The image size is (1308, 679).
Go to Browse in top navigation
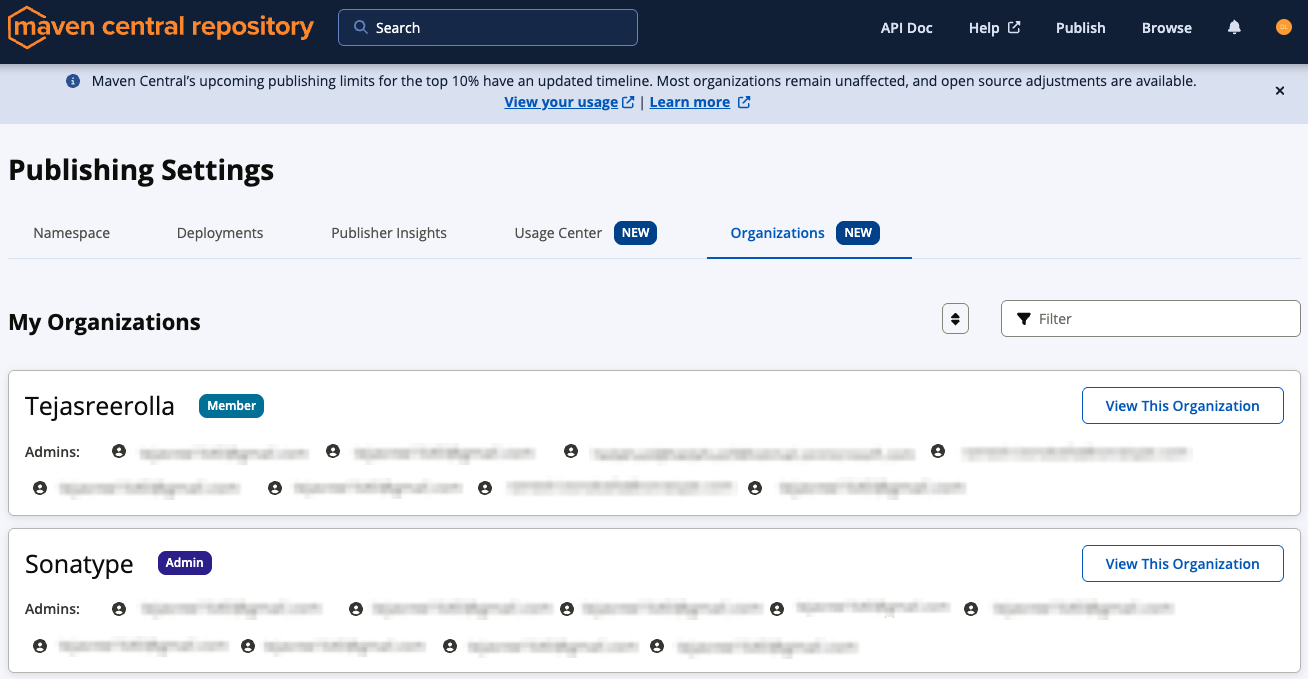(1167, 28)
